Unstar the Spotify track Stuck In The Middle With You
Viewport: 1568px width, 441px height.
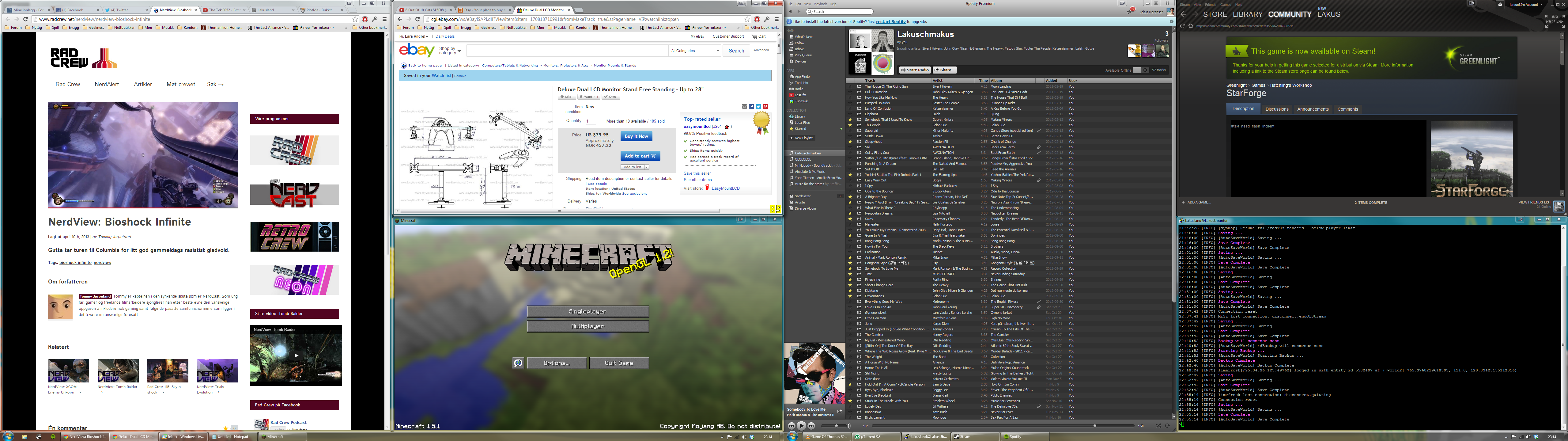(x=850, y=401)
